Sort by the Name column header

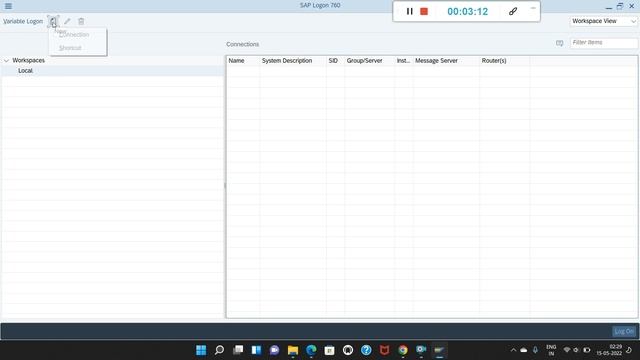pos(243,60)
